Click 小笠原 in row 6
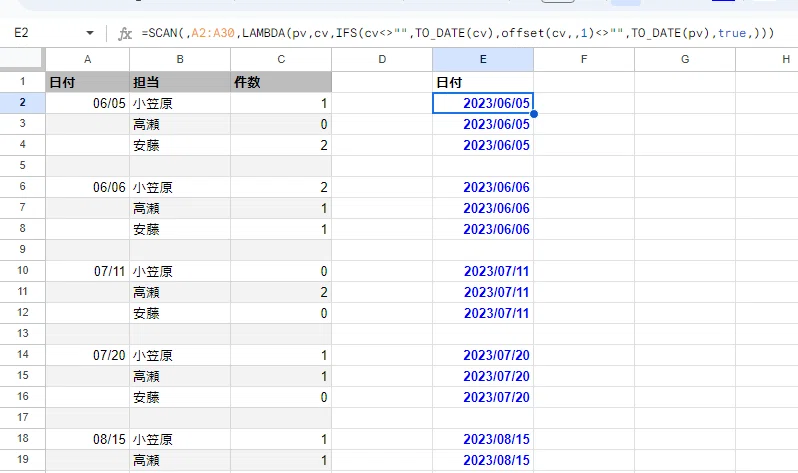Image resolution: width=798 pixels, height=473 pixels. (153, 188)
